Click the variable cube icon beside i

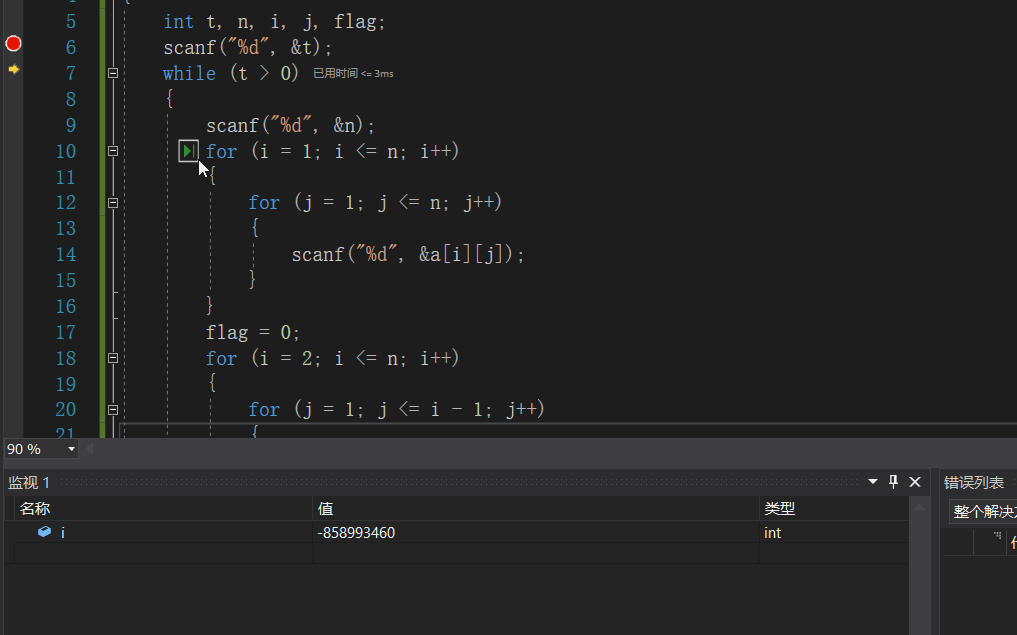click(44, 532)
